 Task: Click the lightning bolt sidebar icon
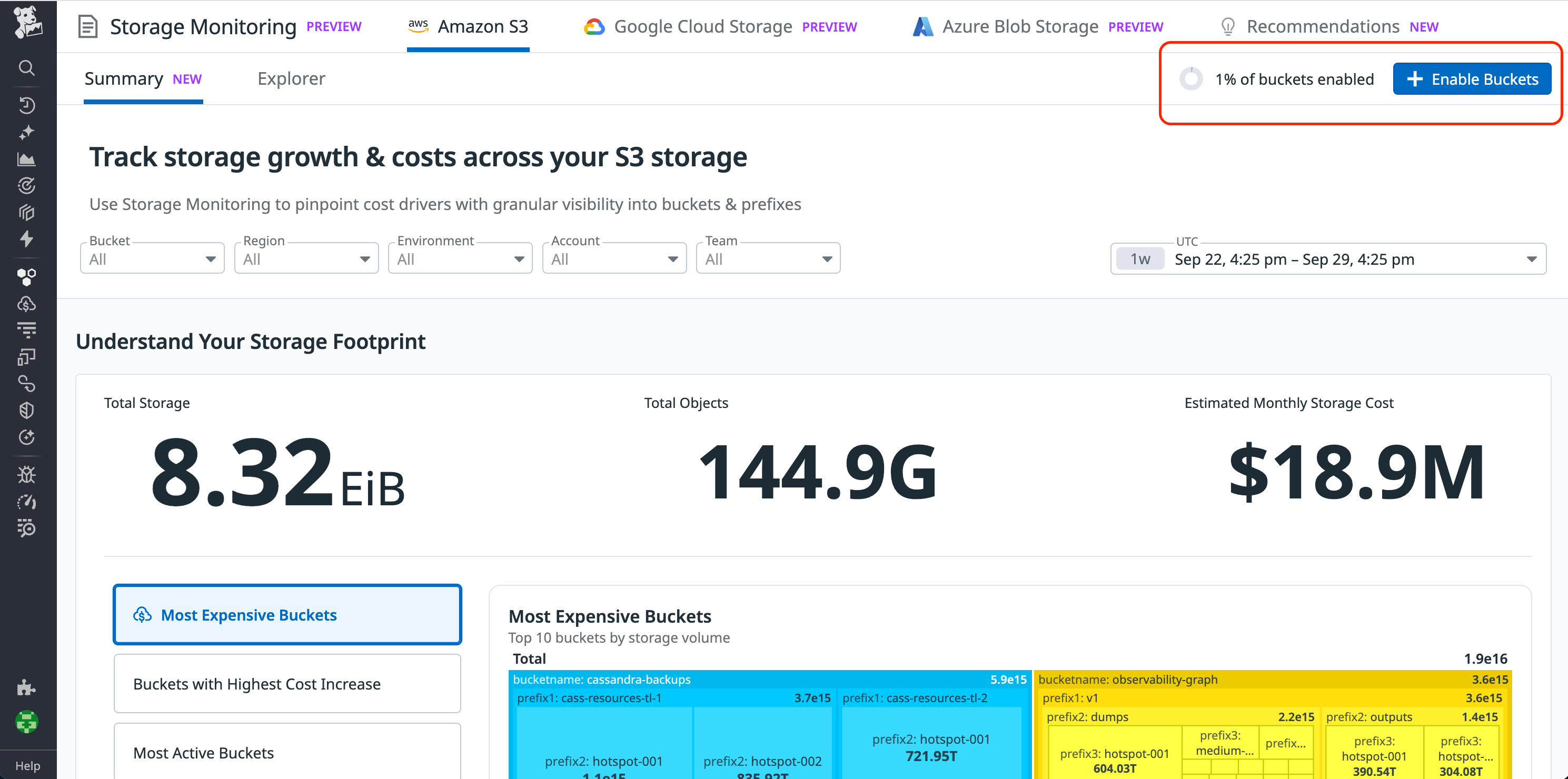pyautogui.click(x=26, y=239)
